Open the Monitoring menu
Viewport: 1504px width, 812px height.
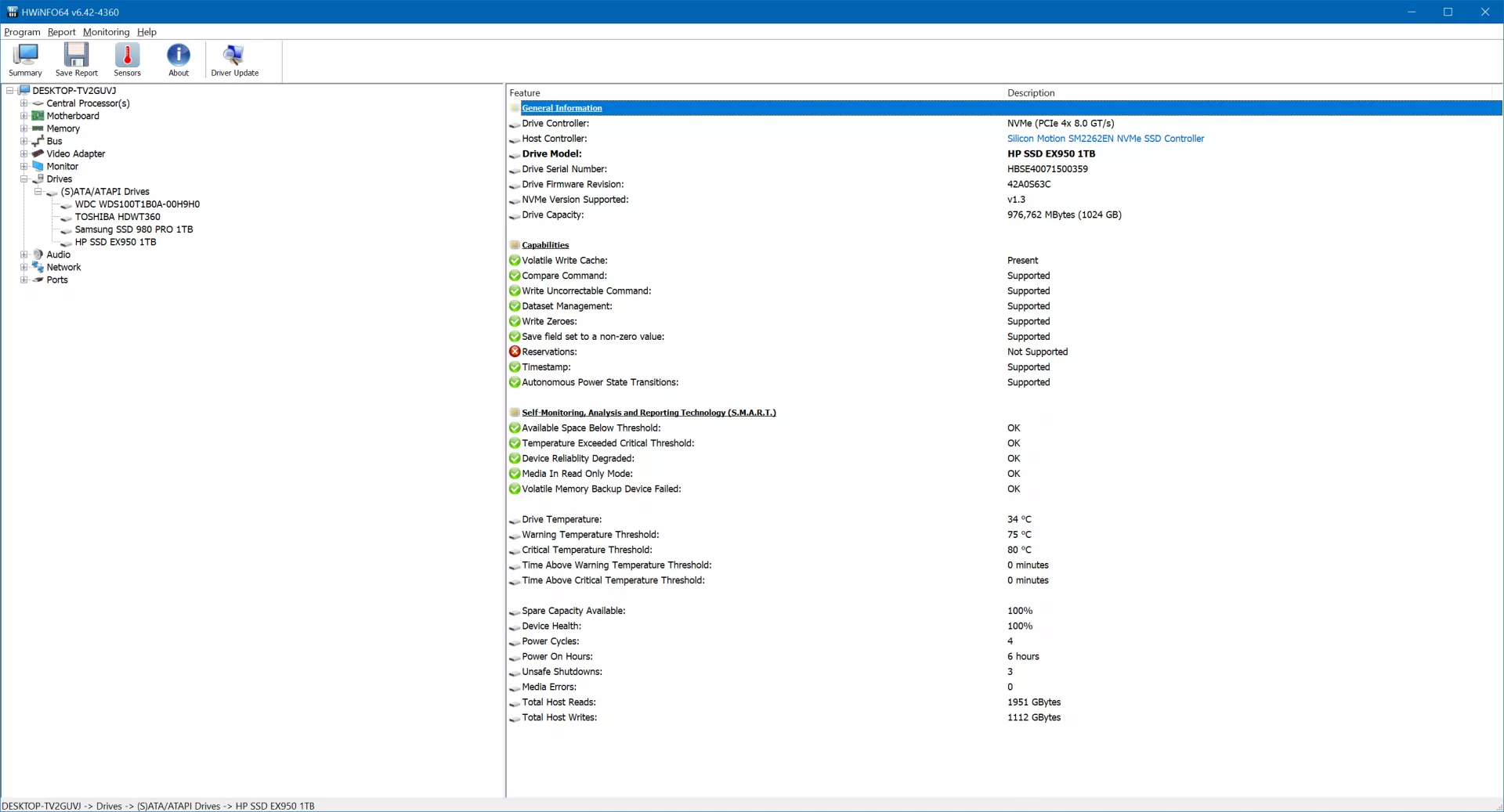(106, 32)
